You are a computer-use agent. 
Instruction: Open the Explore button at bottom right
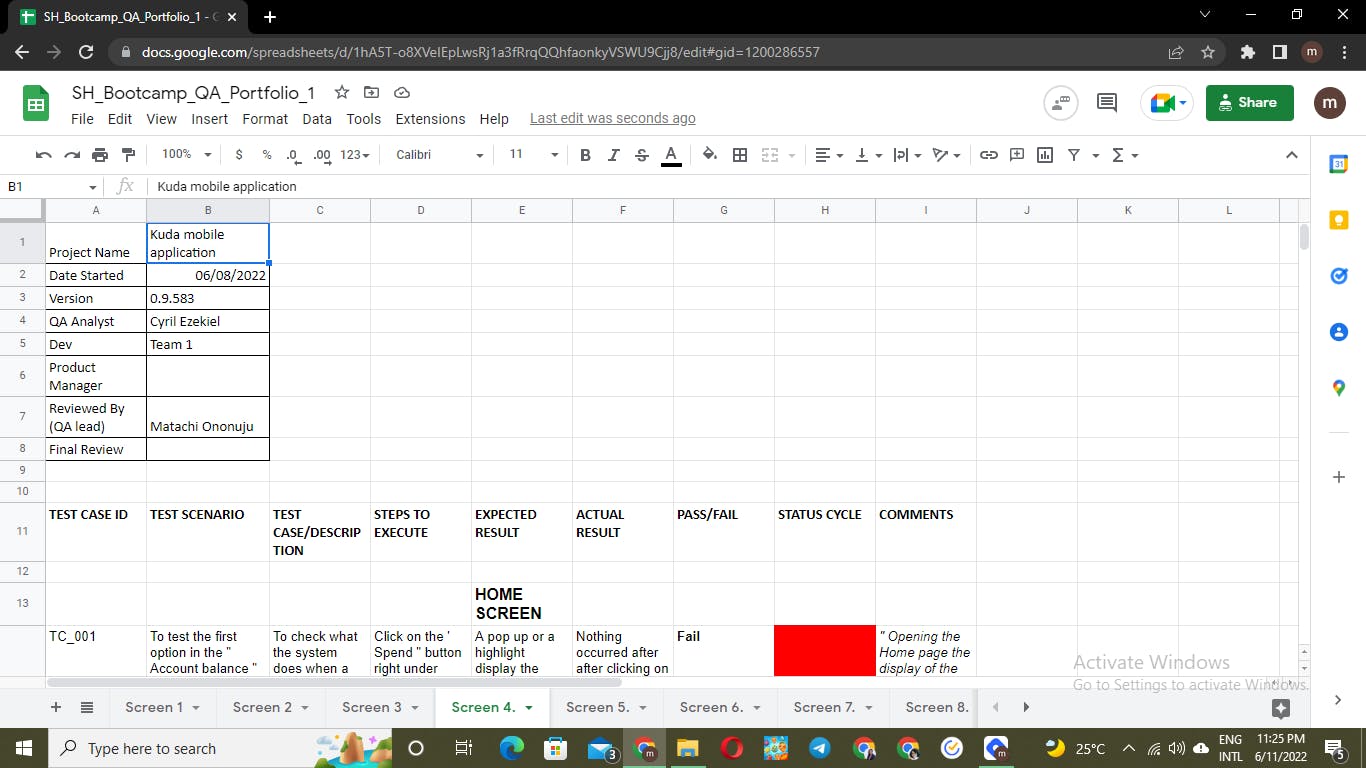click(1281, 708)
